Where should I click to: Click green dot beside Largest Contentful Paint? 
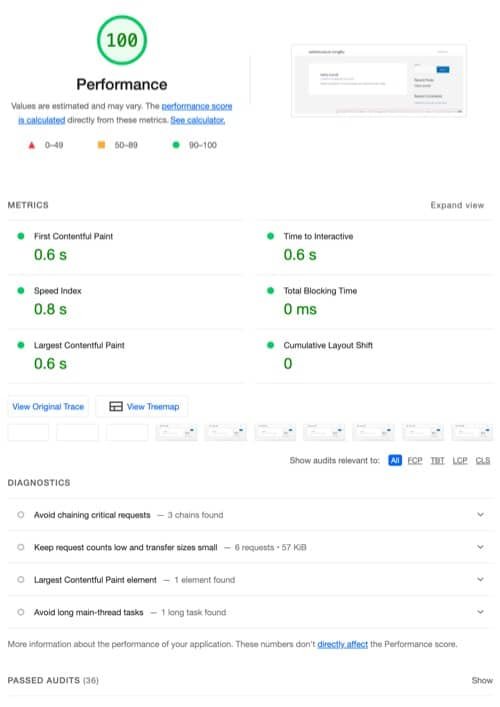(21, 345)
